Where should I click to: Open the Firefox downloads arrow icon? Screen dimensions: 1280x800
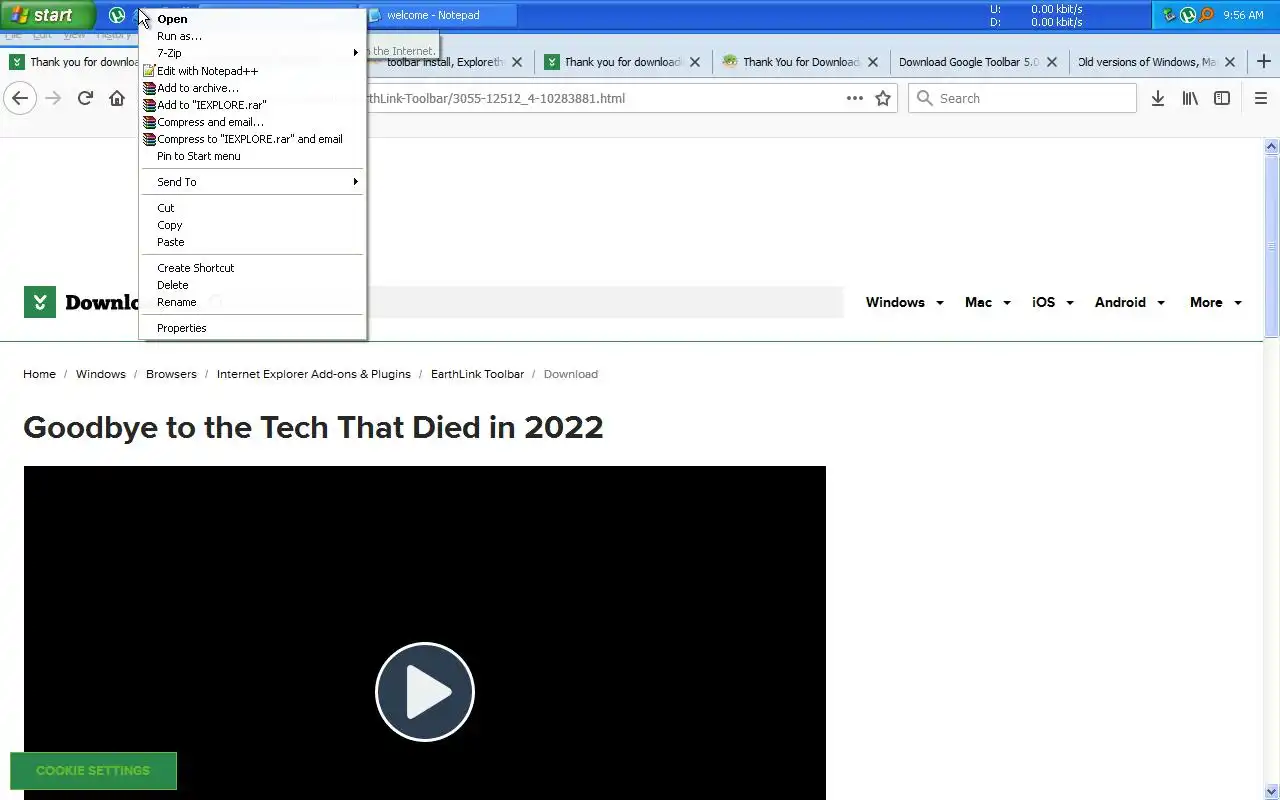pos(1158,98)
